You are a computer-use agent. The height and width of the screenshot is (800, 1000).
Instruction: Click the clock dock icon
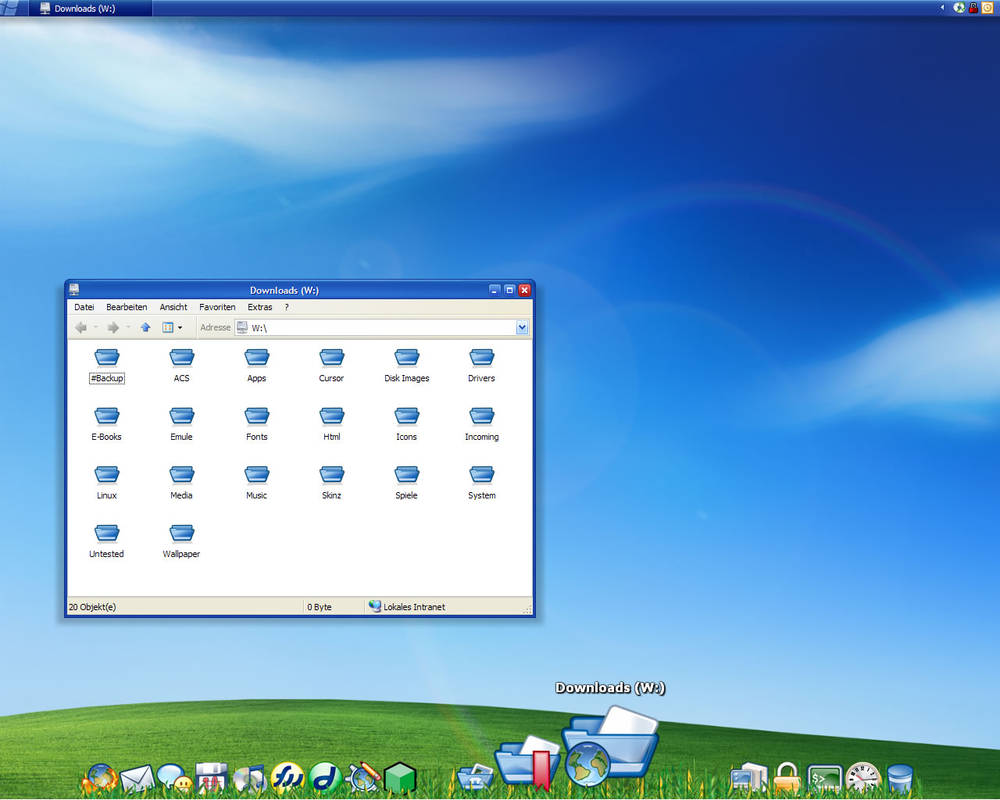863,777
